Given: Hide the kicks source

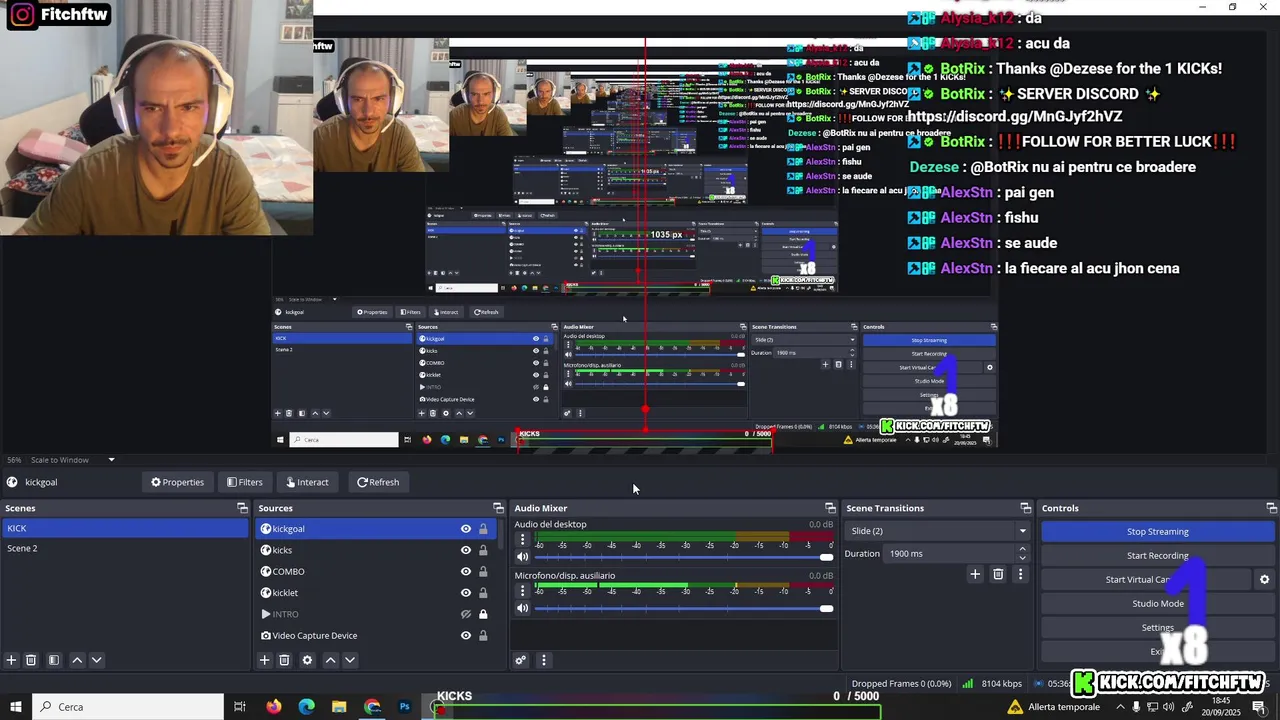Looking at the screenshot, I should click(466, 550).
